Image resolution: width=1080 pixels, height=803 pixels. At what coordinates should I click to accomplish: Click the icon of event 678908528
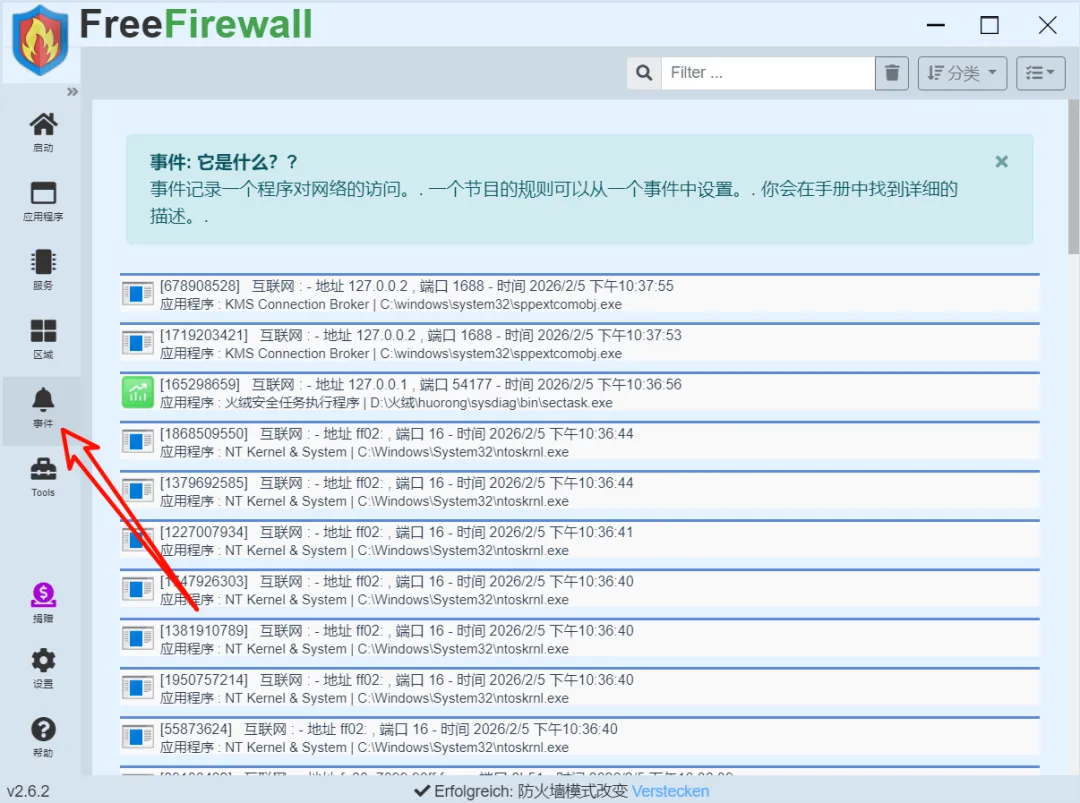(x=138, y=294)
